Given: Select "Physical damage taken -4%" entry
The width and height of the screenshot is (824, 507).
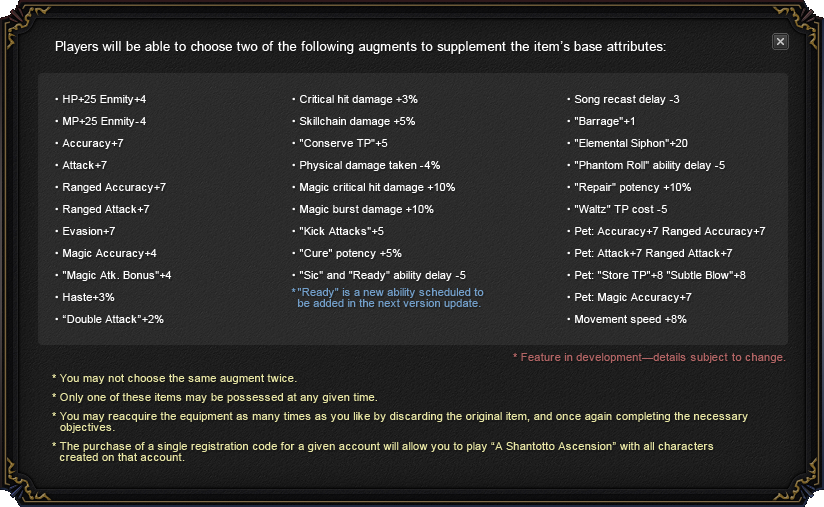Looking at the screenshot, I should [x=369, y=165].
